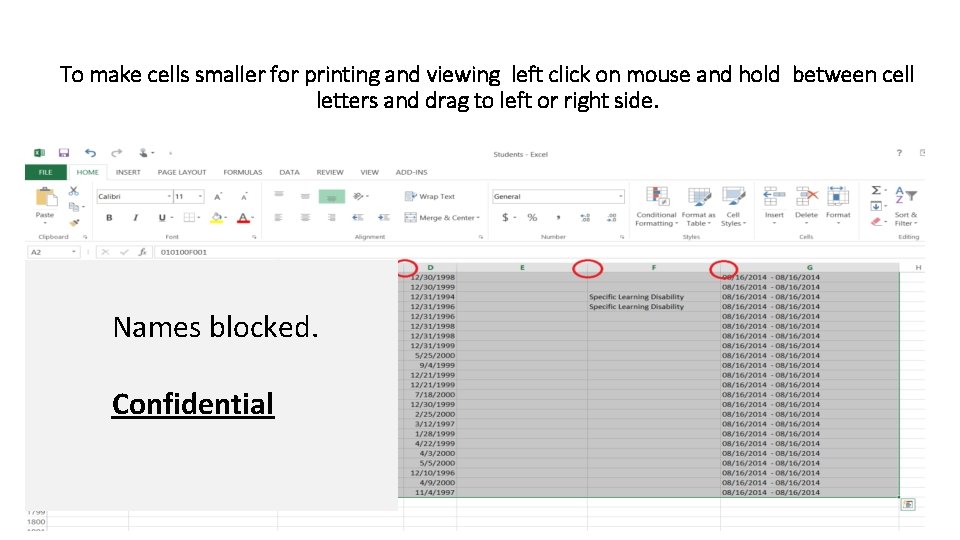Image resolution: width=960 pixels, height=540 pixels.
Task: Click the Save icon in quick access toolbar
Action: point(64,152)
